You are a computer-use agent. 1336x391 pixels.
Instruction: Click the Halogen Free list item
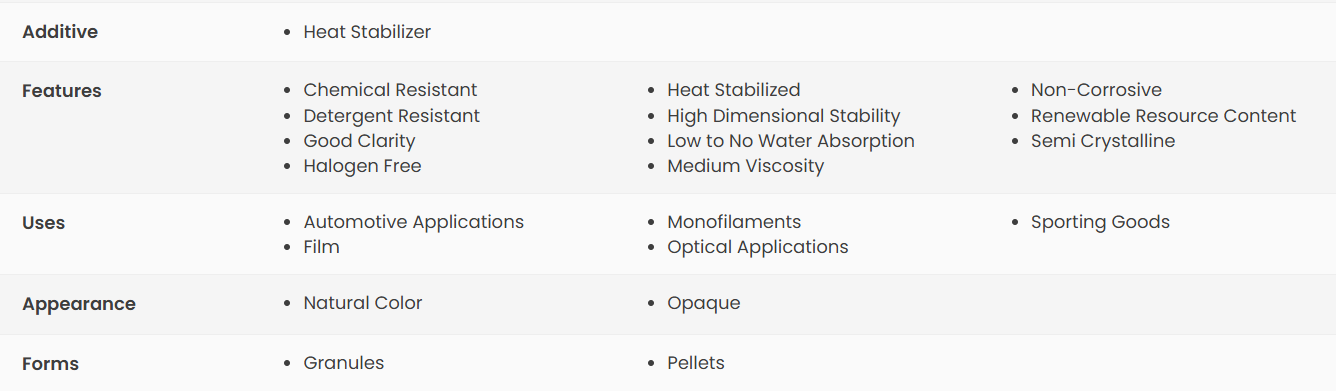pos(362,166)
